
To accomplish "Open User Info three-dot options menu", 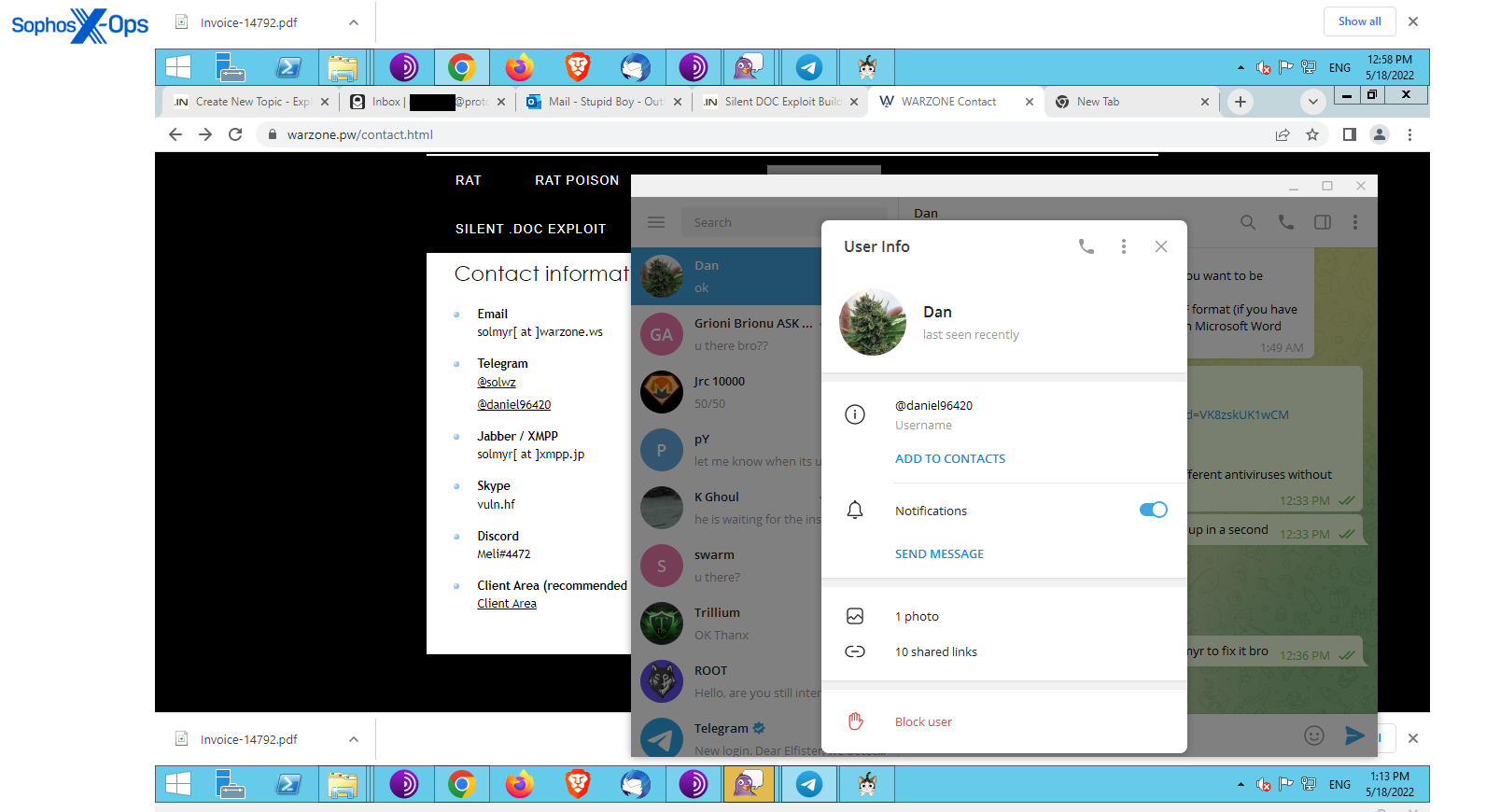I will pyautogui.click(x=1124, y=246).
